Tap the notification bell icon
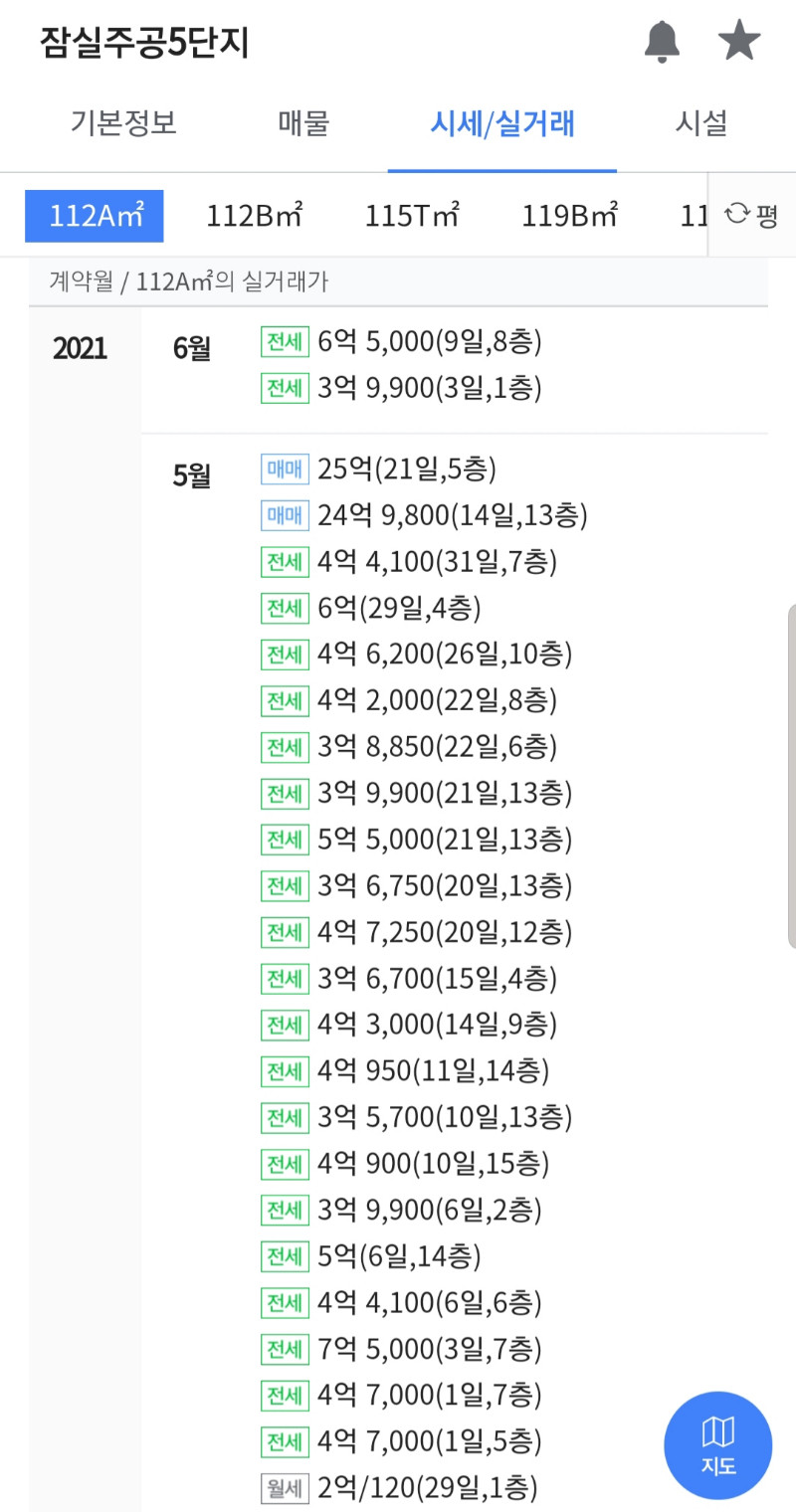This screenshot has height=1512, width=796. coord(662,42)
